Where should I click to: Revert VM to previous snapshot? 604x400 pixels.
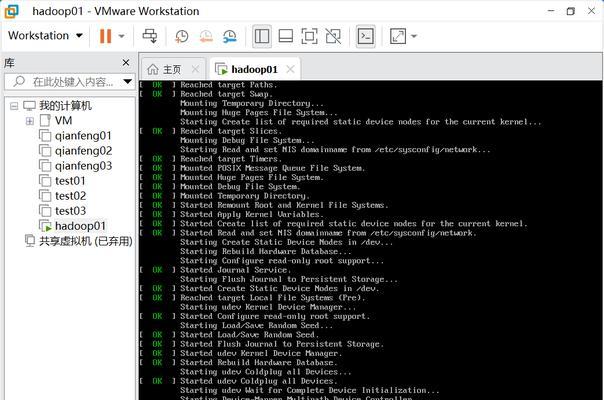[206, 36]
